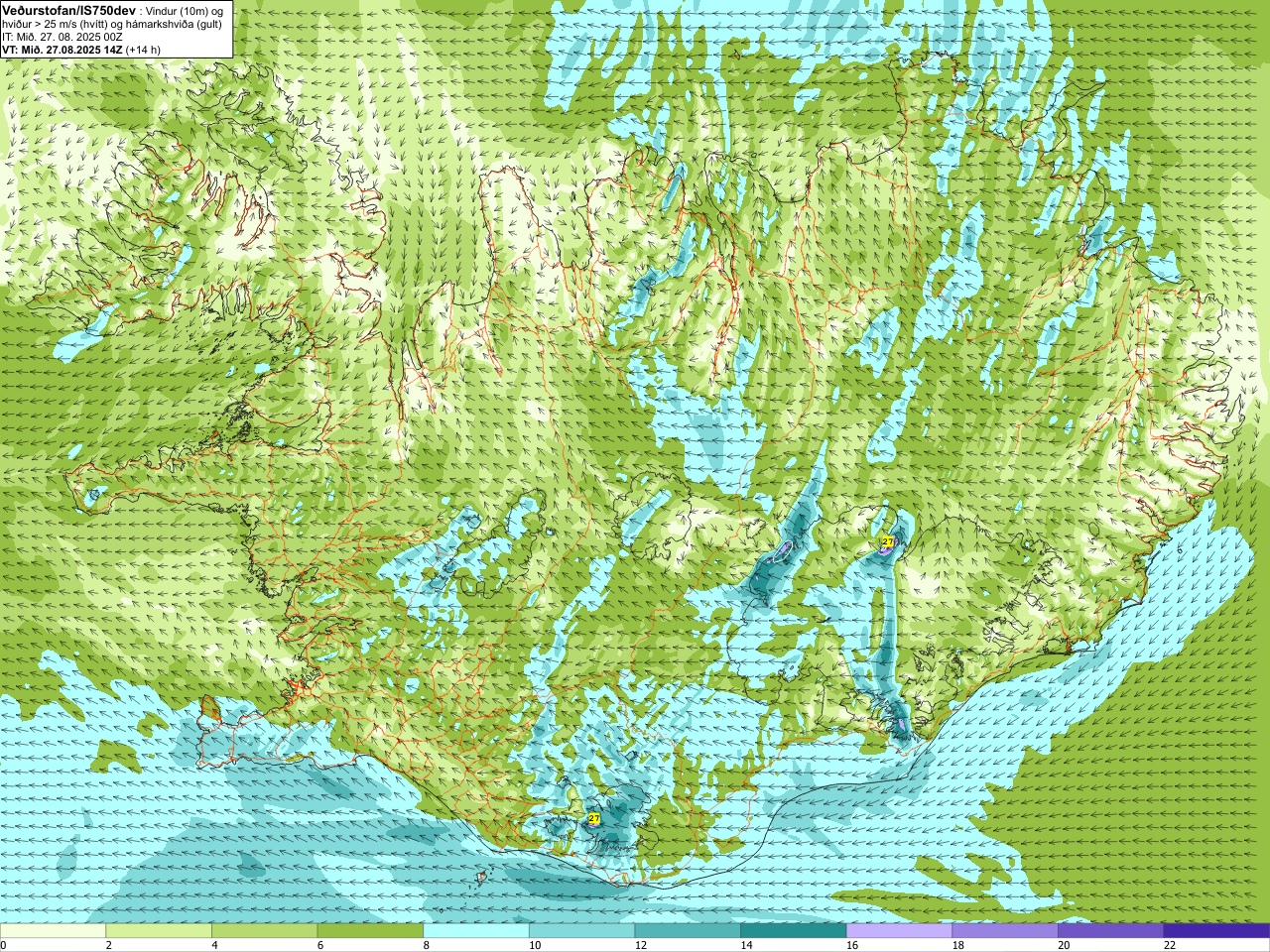
Task: Click the legend scale label '10'
Action: tap(535, 946)
